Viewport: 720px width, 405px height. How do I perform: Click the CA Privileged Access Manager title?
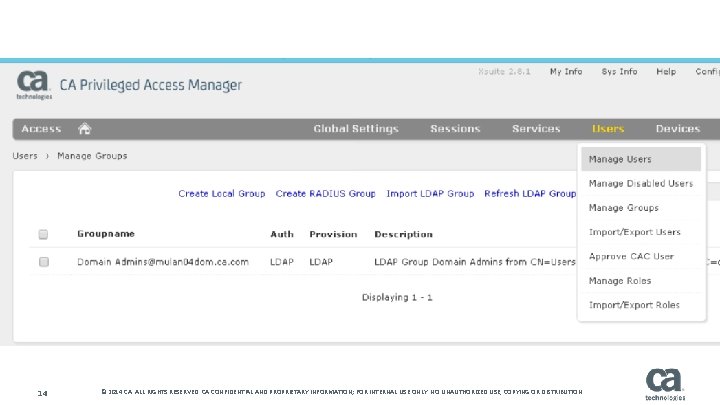pos(151,85)
